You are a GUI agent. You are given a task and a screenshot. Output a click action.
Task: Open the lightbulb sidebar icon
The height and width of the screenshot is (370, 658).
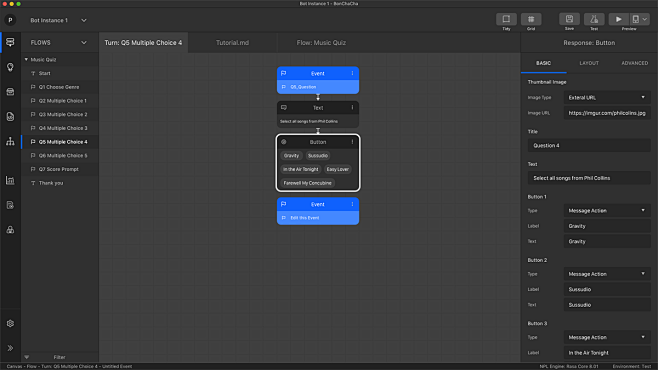click(x=10, y=67)
